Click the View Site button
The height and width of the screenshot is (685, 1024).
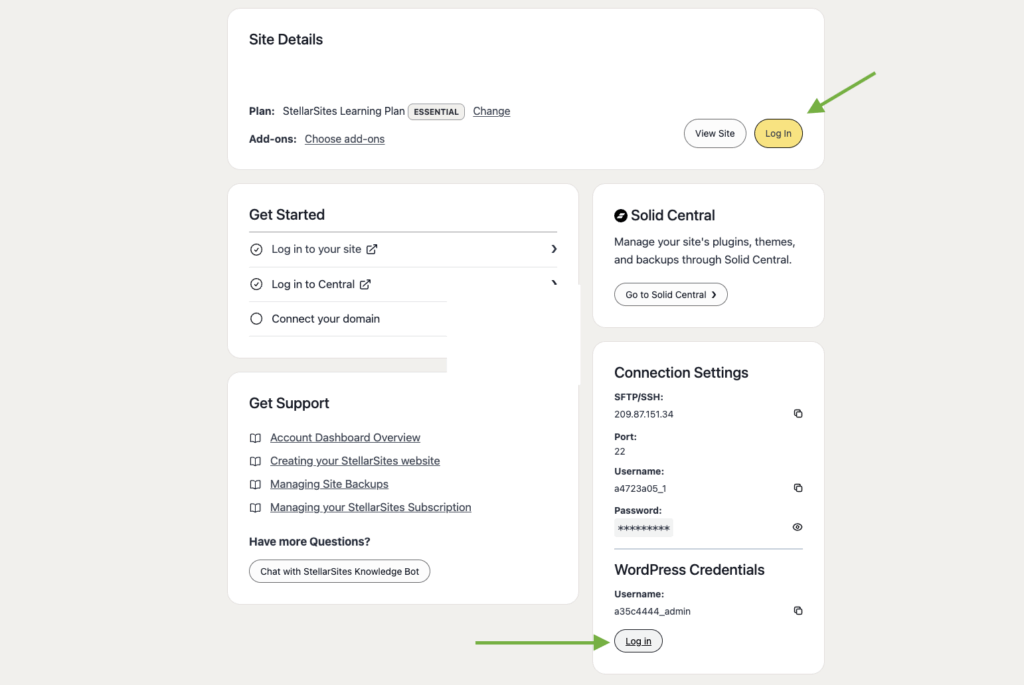pos(714,133)
